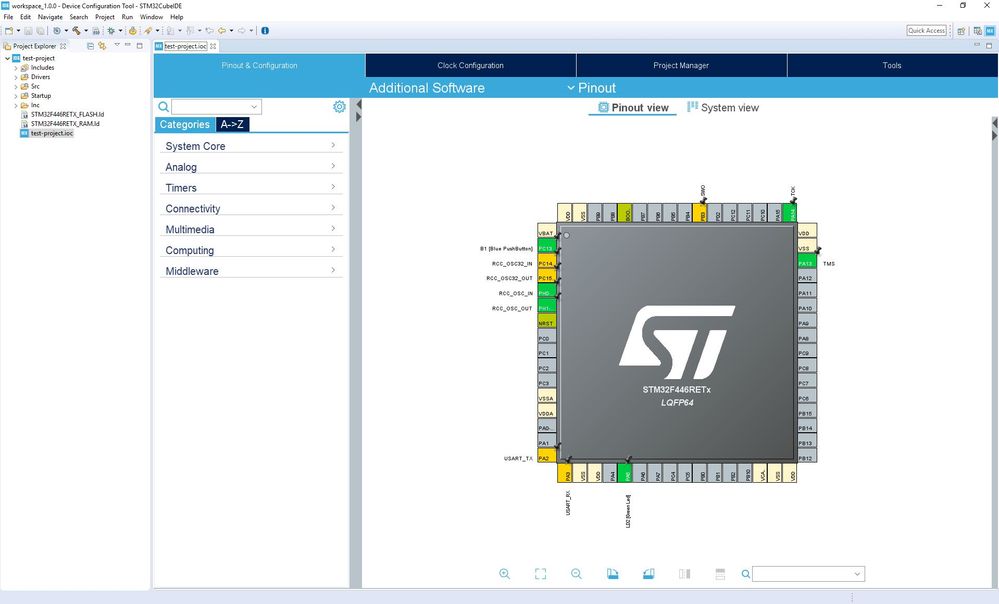
Task: Select the Pinout & Configuration tab
Action: tap(259, 65)
